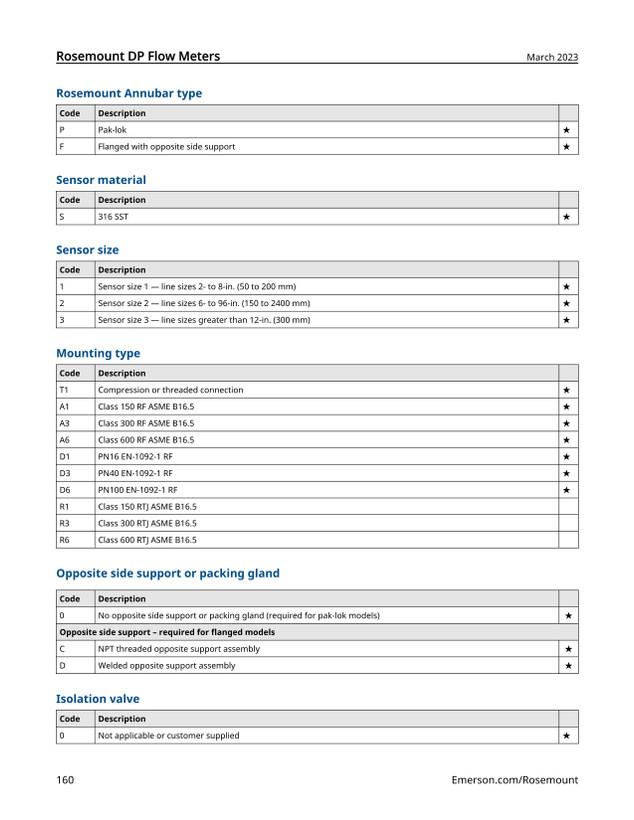The height and width of the screenshot is (820, 634).
Task: Click the page number 160
Action: click(x=65, y=780)
